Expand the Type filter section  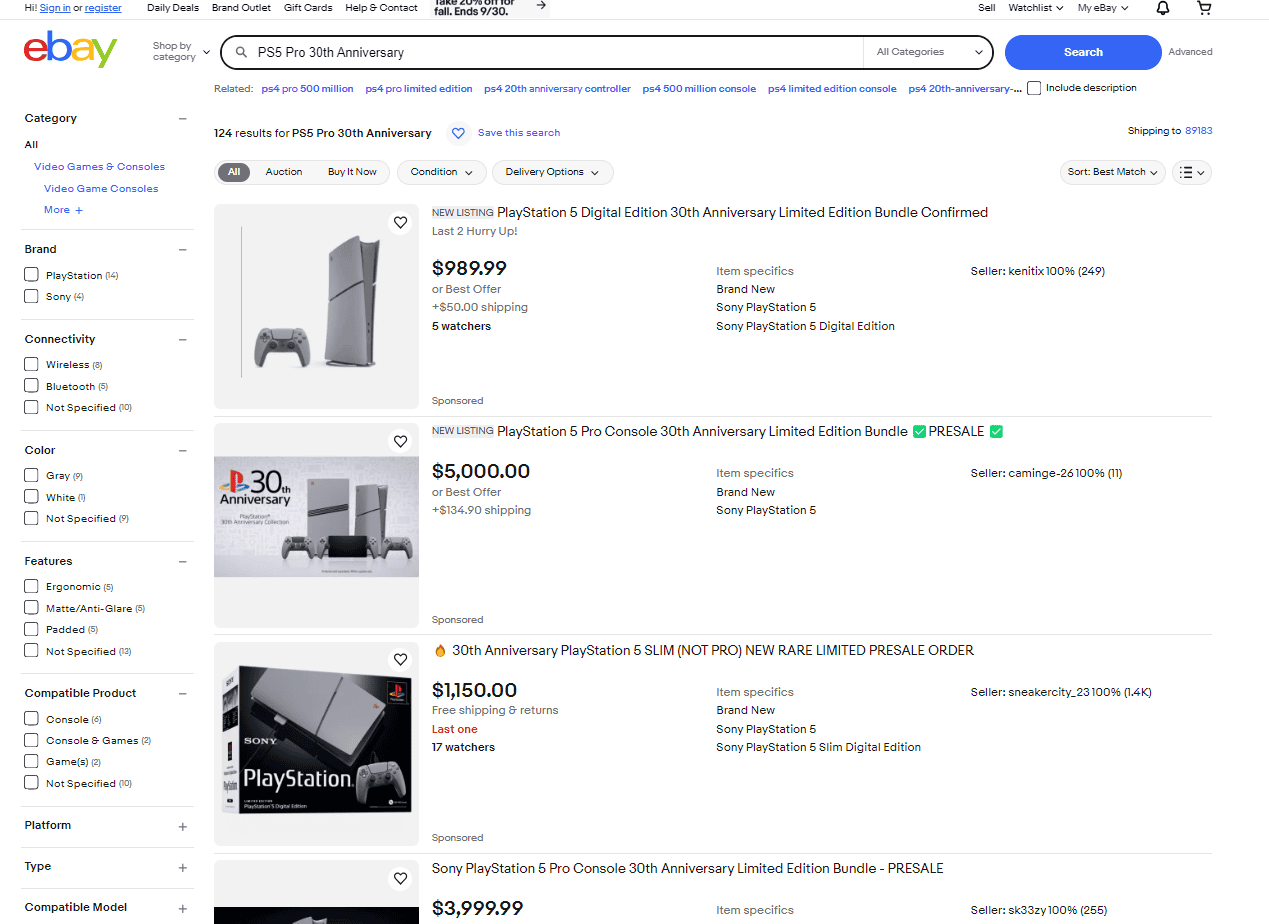182,868
